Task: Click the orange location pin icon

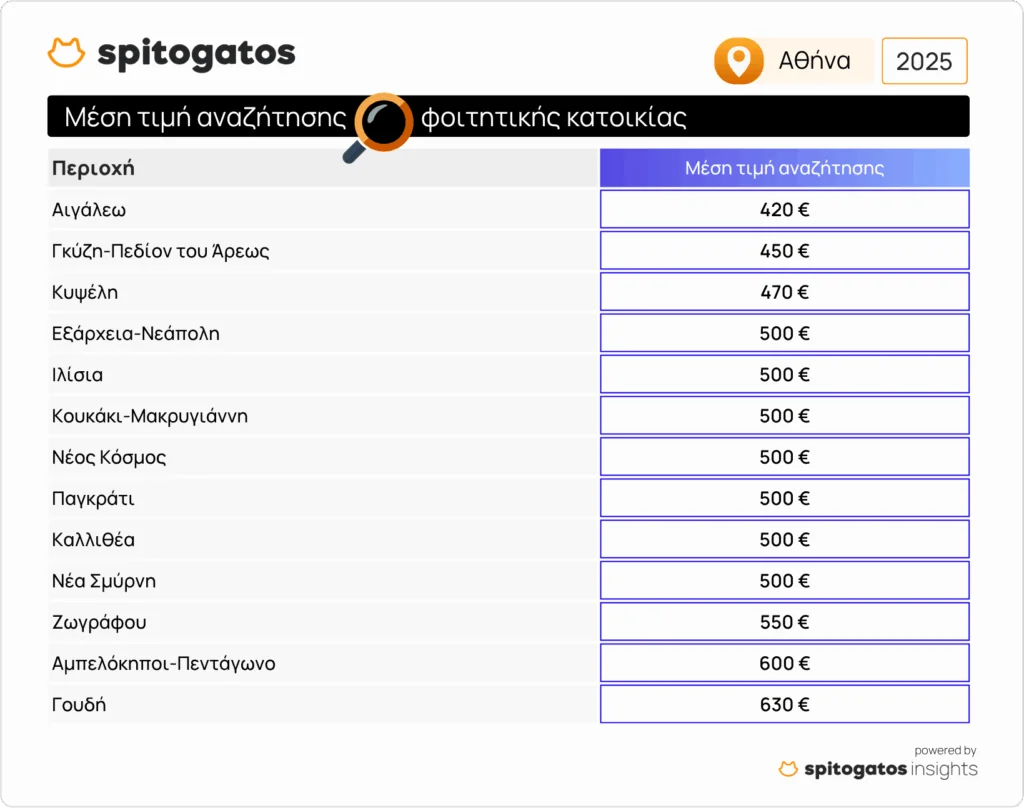Action: coord(739,62)
